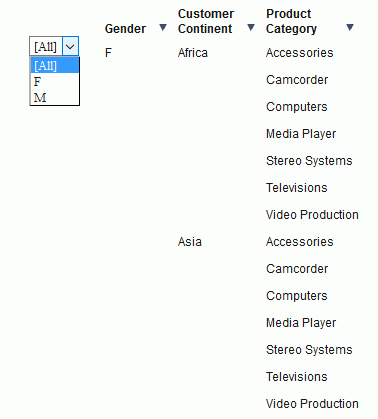Open the Gender column filter arrow
Image resolution: width=378 pixels, height=419 pixels.
163,28
